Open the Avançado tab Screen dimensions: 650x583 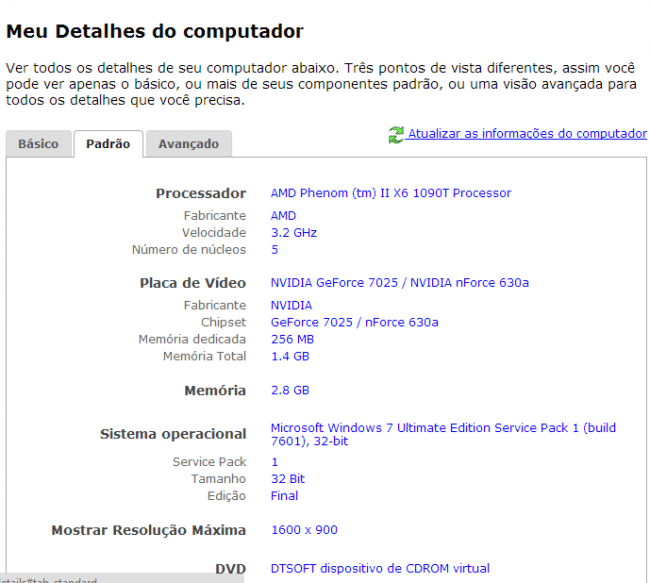coord(189,144)
